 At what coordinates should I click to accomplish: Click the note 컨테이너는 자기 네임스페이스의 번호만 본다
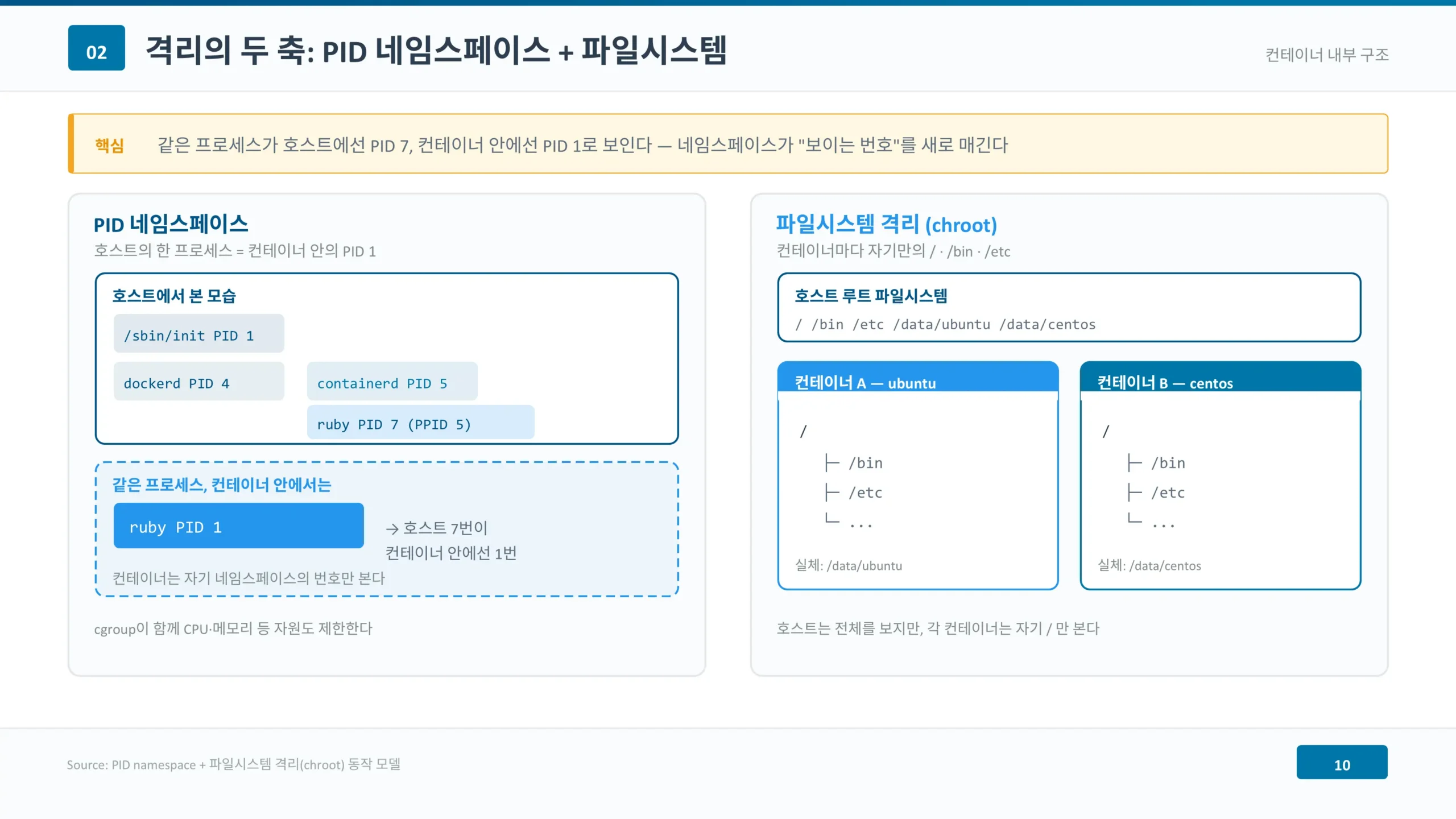click(x=249, y=578)
